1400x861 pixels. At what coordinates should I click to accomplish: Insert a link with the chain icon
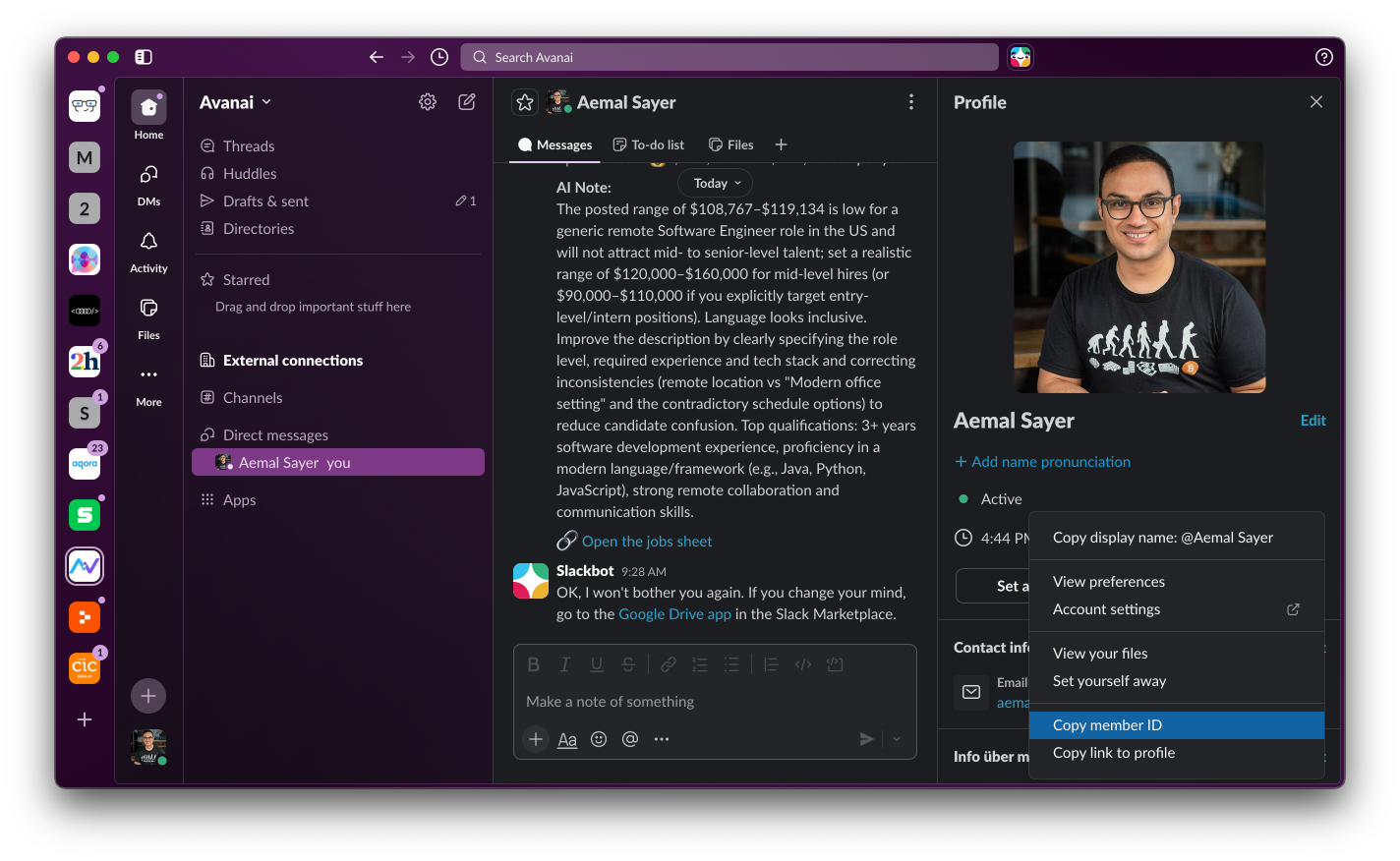669,664
